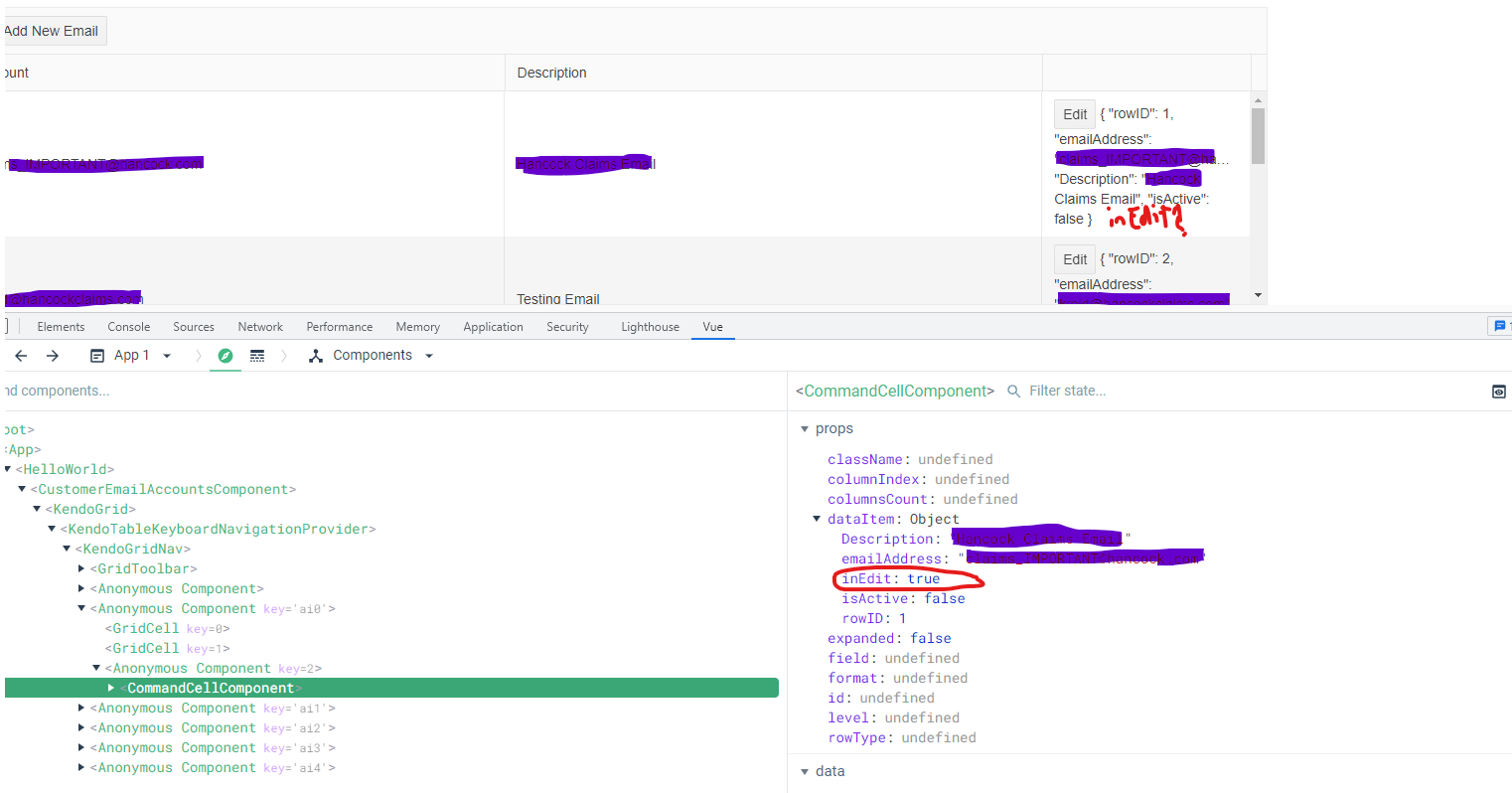The height and width of the screenshot is (793, 1512).
Task: Select the green compass Inspector icon
Action: [x=226, y=356]
